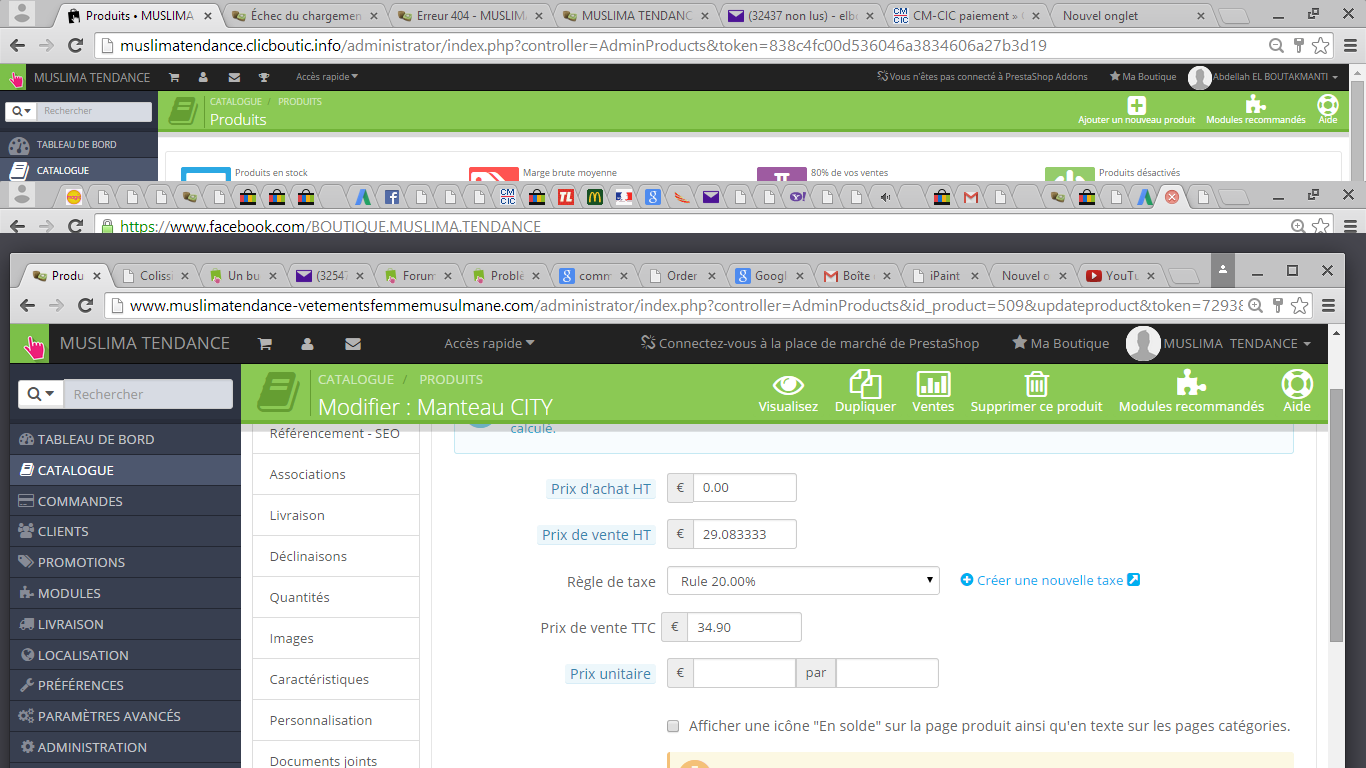1366x768 pixels.
Task: Click the envelope icon in back window header
Action: click(234, 77)
